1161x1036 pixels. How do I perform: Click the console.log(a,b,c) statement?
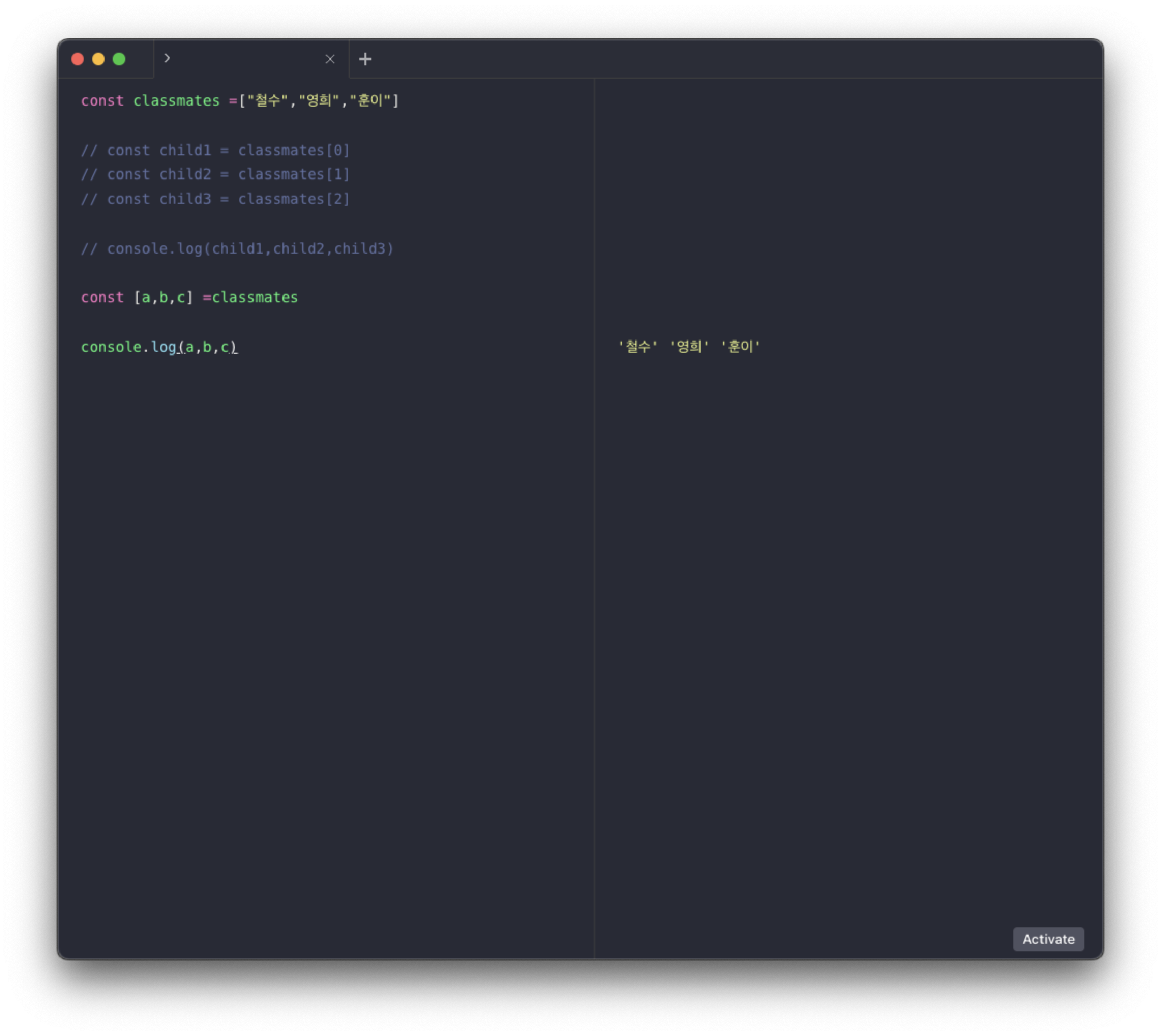tap(159, 347)
